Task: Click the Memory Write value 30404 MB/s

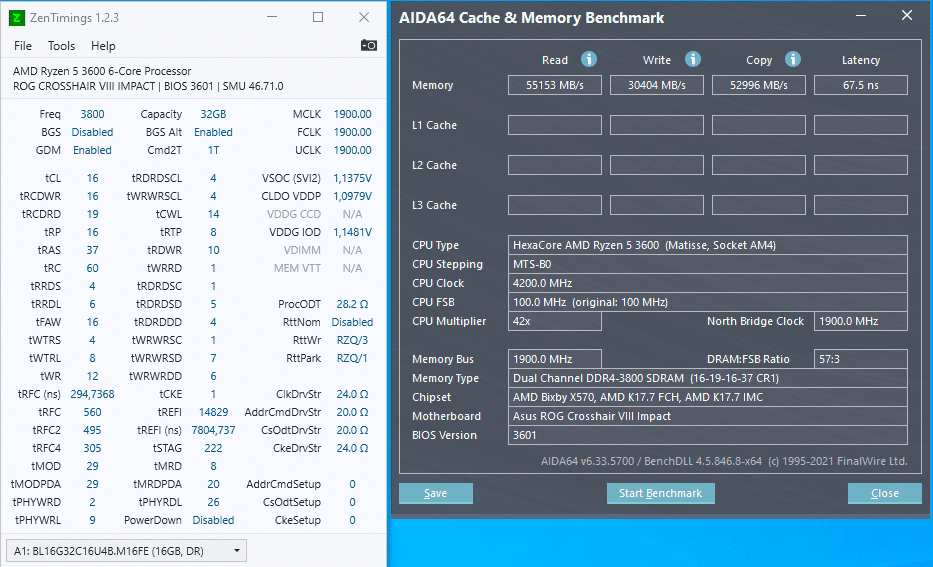Action: (x=657, y=85)
